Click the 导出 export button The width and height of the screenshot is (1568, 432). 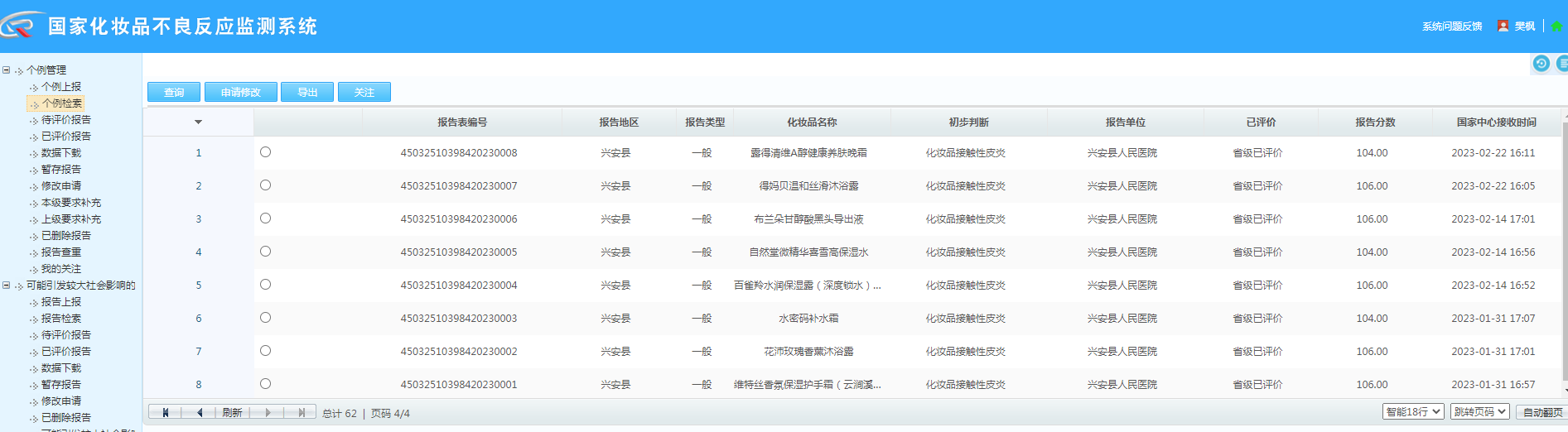point(307,92)
